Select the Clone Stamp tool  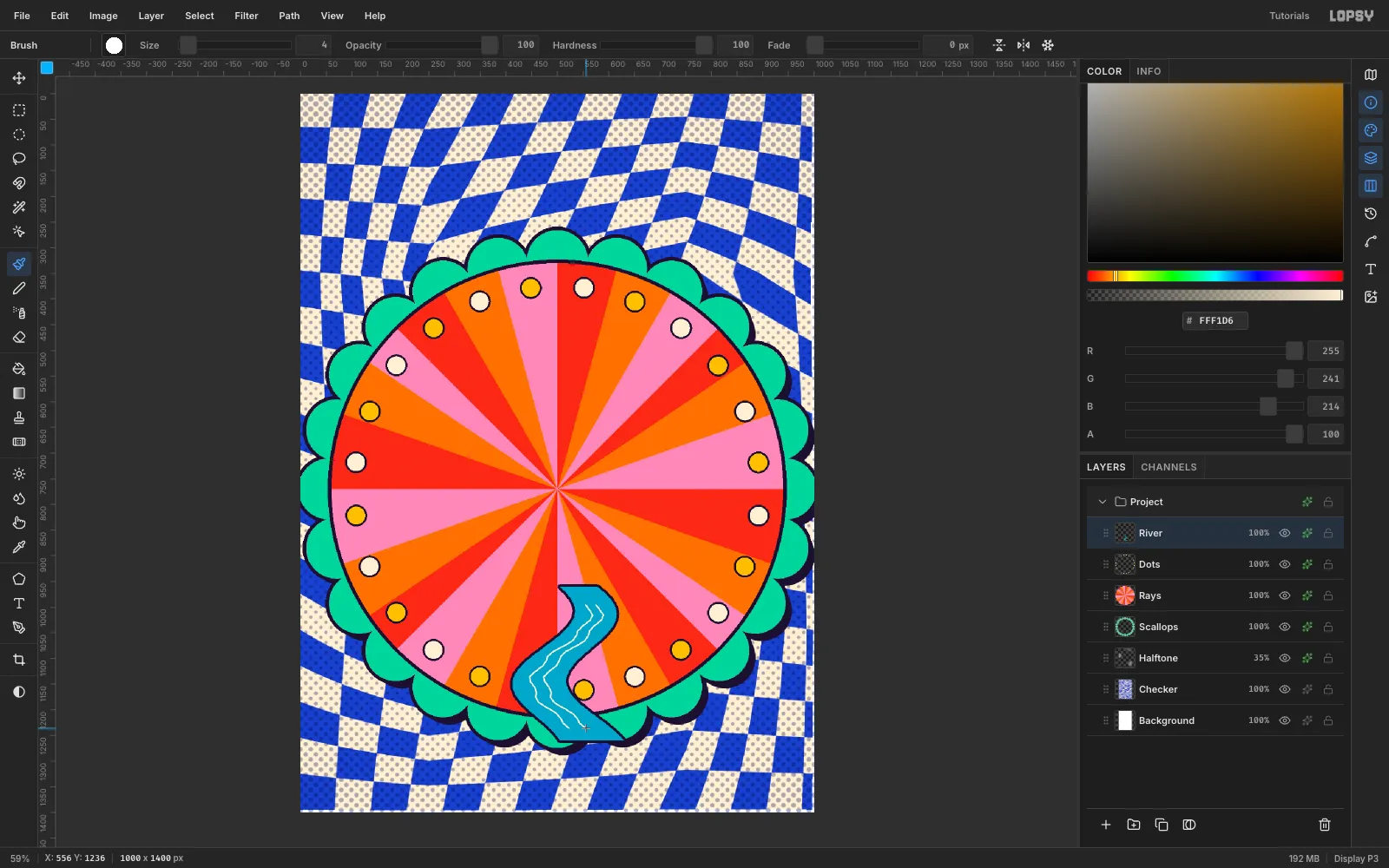tap(19, 418)
